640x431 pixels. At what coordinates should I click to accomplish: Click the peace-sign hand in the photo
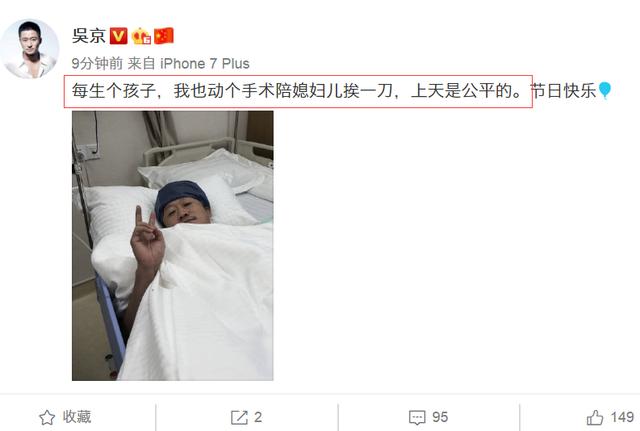tap(147, 241)
